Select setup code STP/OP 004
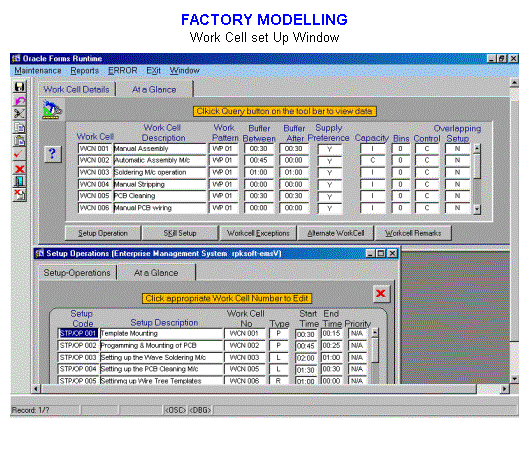This screenshot has height=449, width=530. [78, 369]
